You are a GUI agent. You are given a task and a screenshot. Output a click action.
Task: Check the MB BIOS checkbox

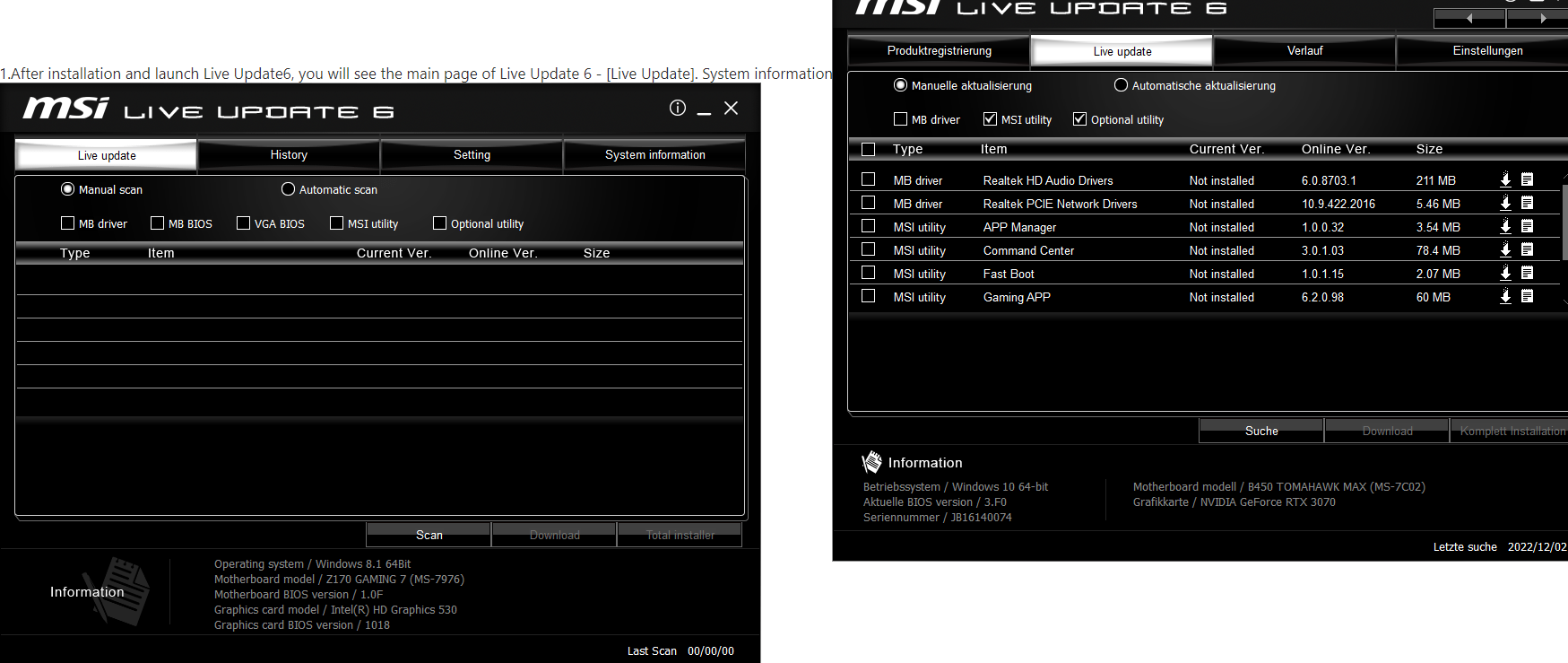(157, 222)
